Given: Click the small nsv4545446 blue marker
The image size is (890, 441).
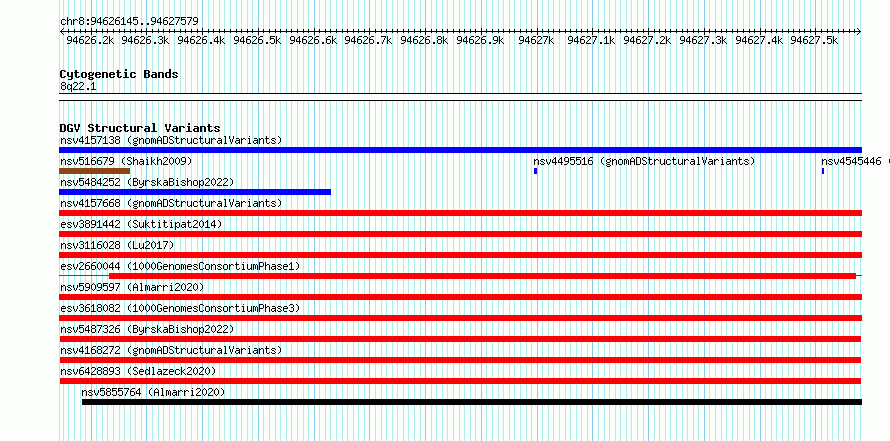Looking at the screenshot, I should tap(823, 171).
